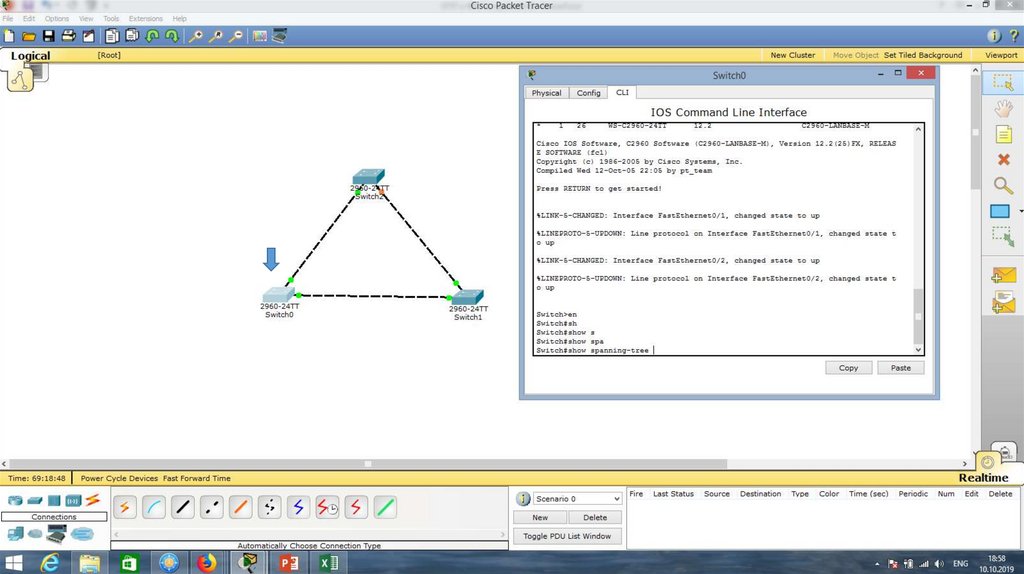Reset zoom with middle magnifier icon

[216, 36]
